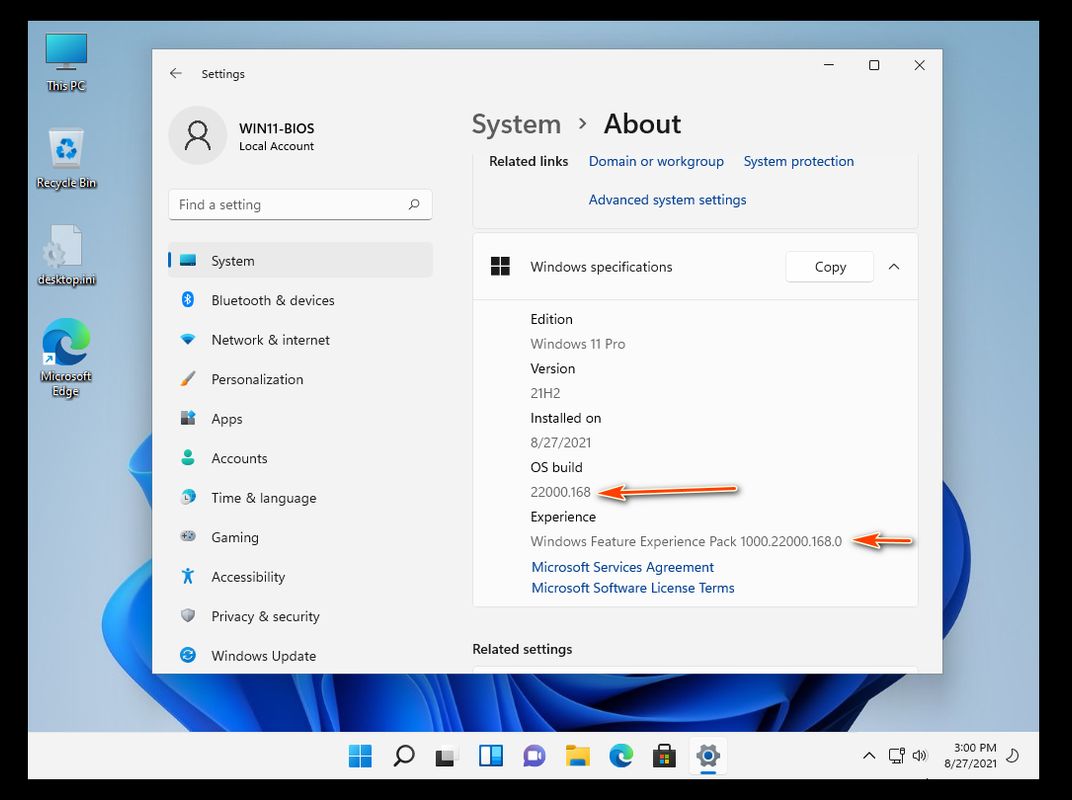
Task: Open the System settings category
Action: point(300,261)
